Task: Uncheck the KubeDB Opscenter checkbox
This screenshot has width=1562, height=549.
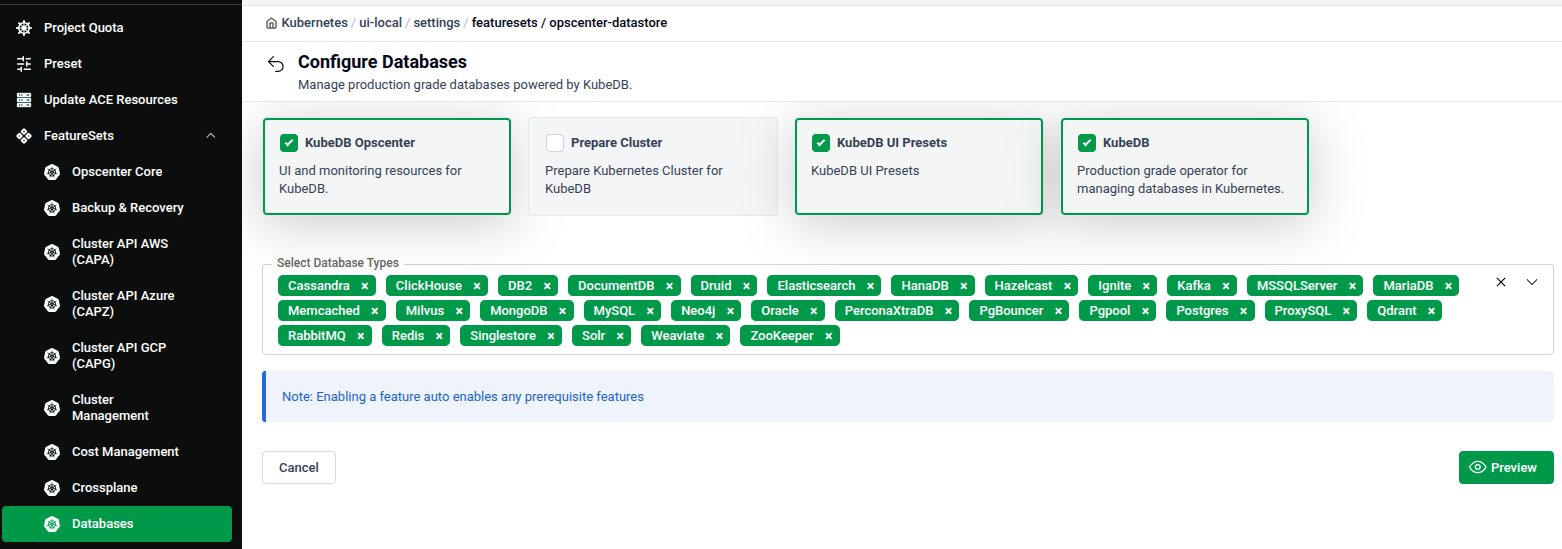Action: [289, 143]
